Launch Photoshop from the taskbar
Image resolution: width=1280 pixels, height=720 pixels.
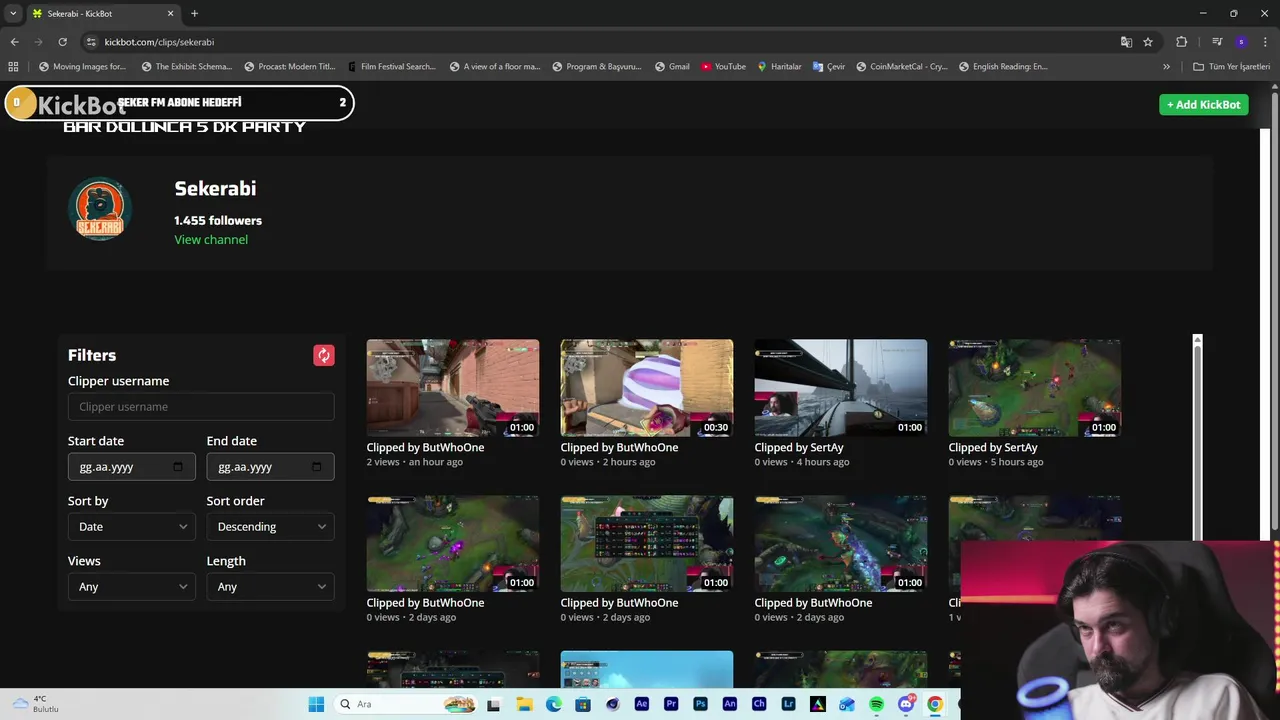700,704
